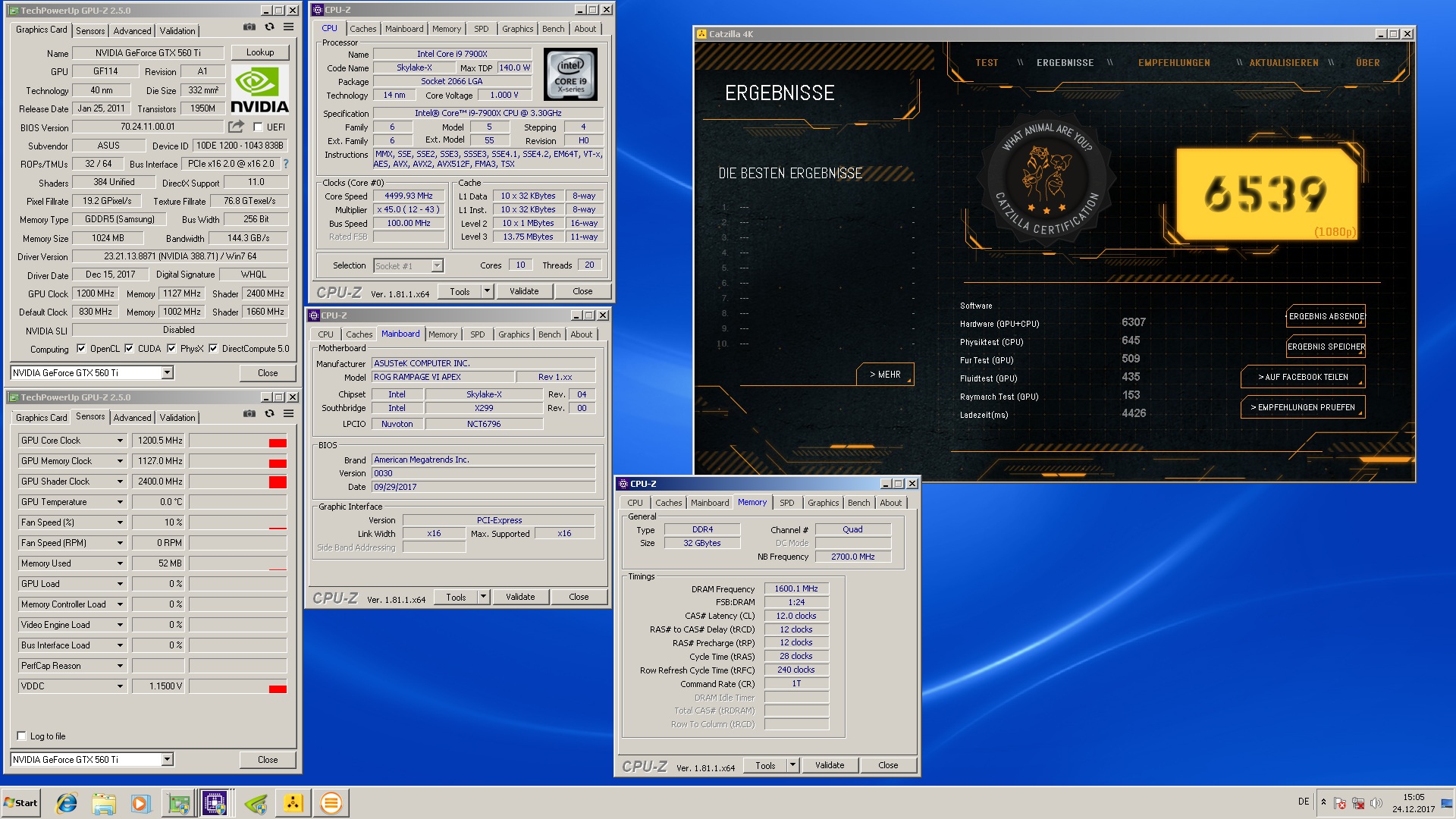Click the GPU Core Clock sensor graph
The image size is (1456, 819).
tap(238, 441)
